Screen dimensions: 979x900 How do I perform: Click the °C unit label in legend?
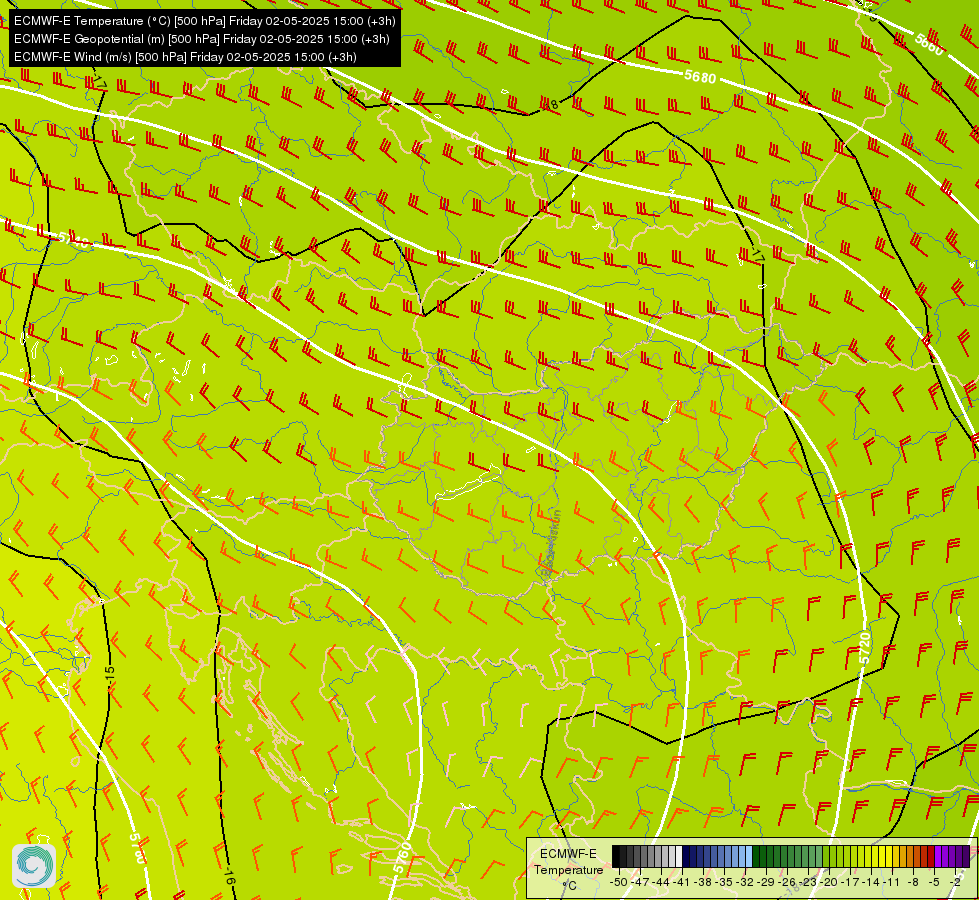click(x=569, y=886)
